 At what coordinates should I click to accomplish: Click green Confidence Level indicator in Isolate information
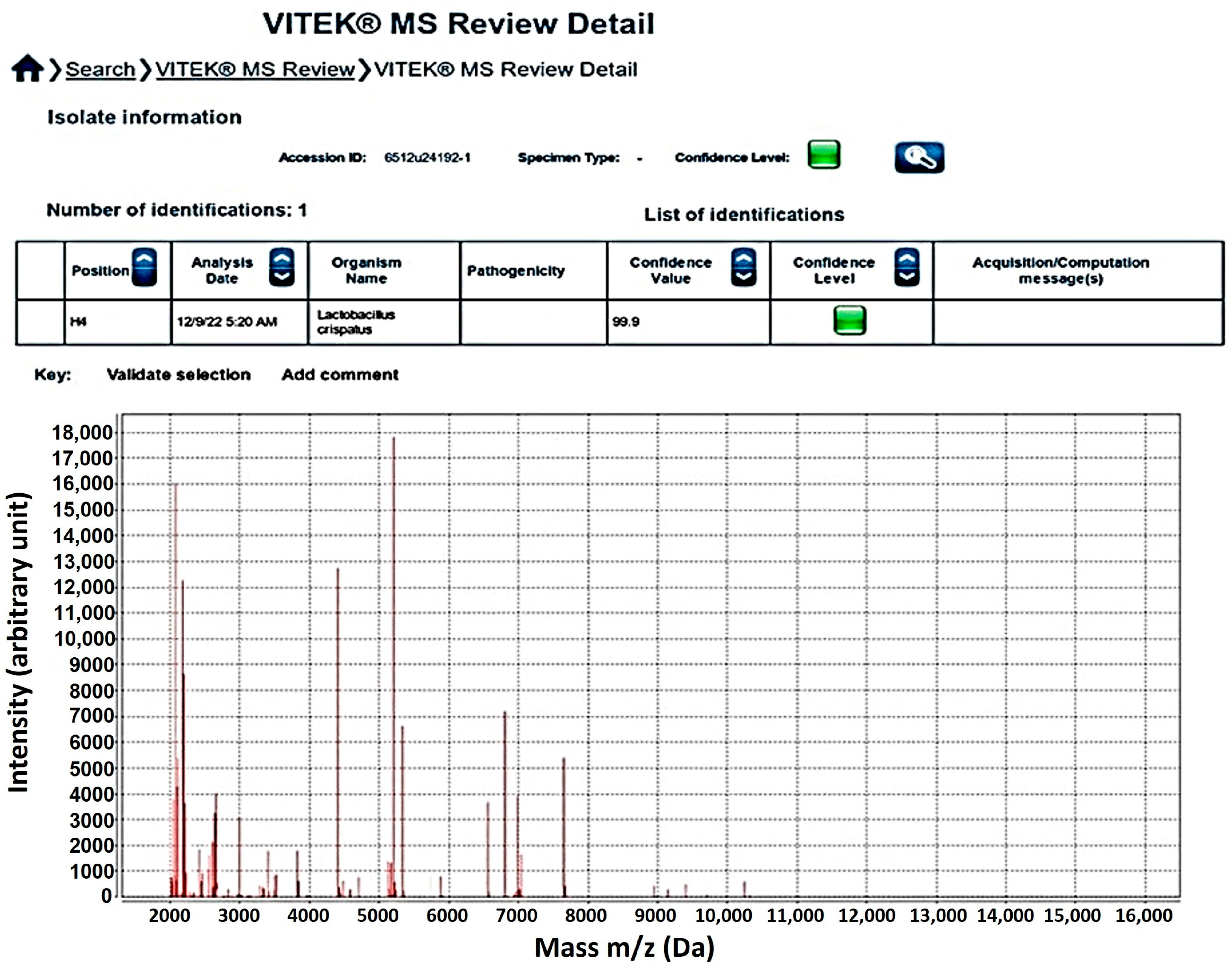[824, 155]
